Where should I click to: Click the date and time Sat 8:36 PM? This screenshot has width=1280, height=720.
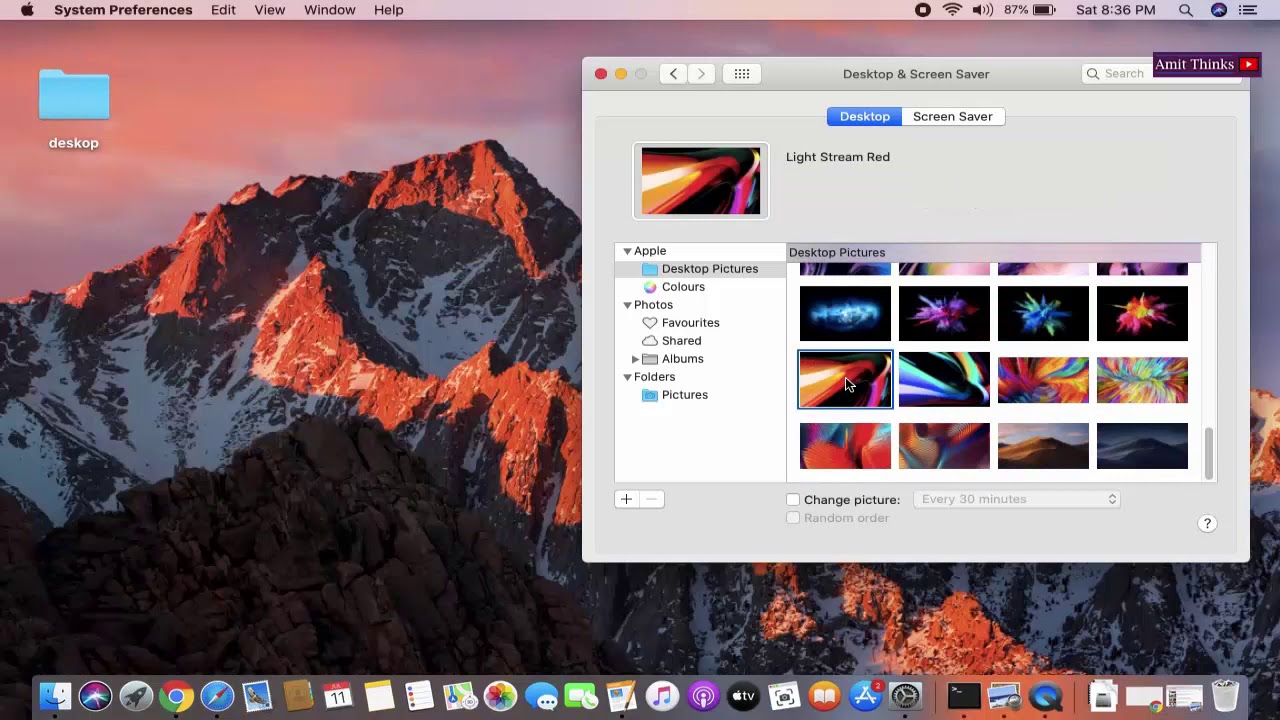(1115, 10)
